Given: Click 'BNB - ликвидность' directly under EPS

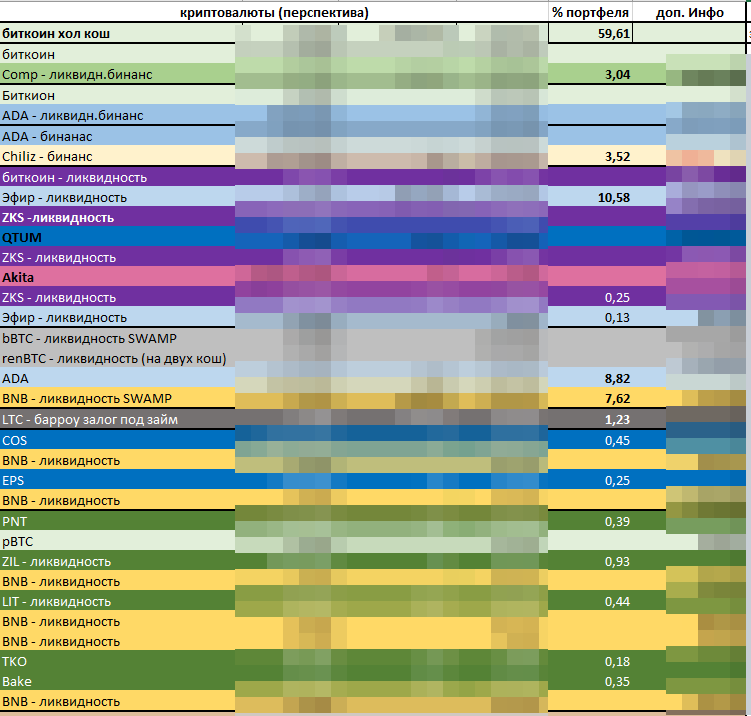Looking at the screenshot, I should (x=61, y=500).
